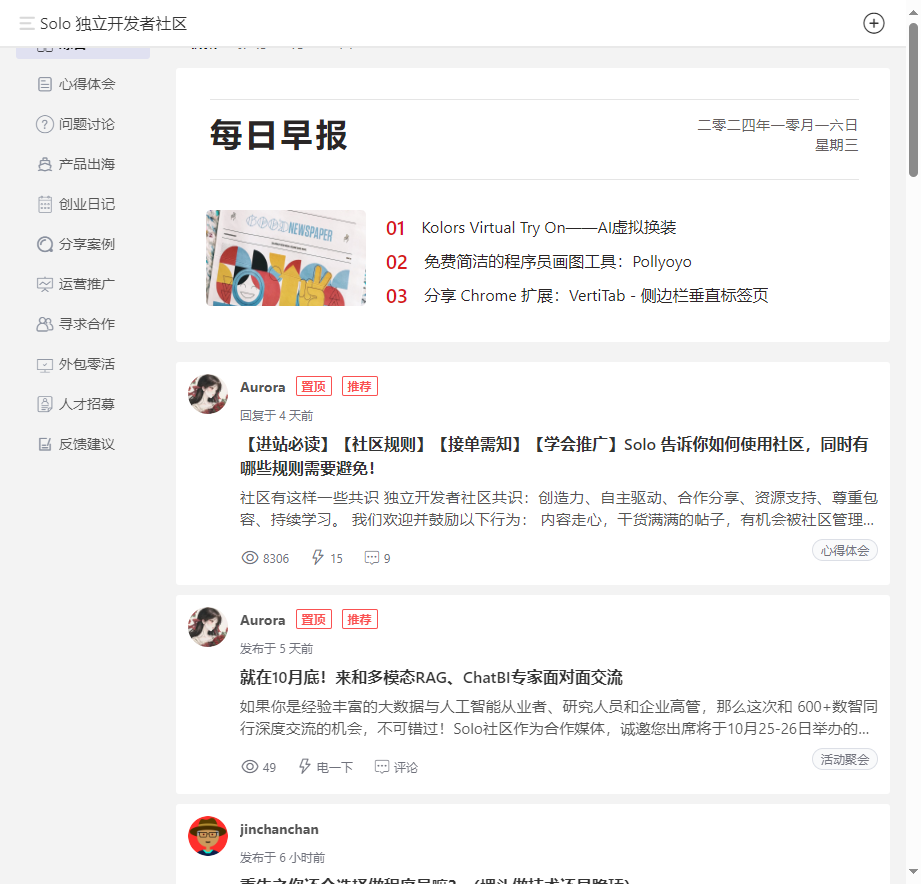Open the hamburger menu icon beside Solo
The width and height of the screenshot is (921, 884).
(26, 23)
